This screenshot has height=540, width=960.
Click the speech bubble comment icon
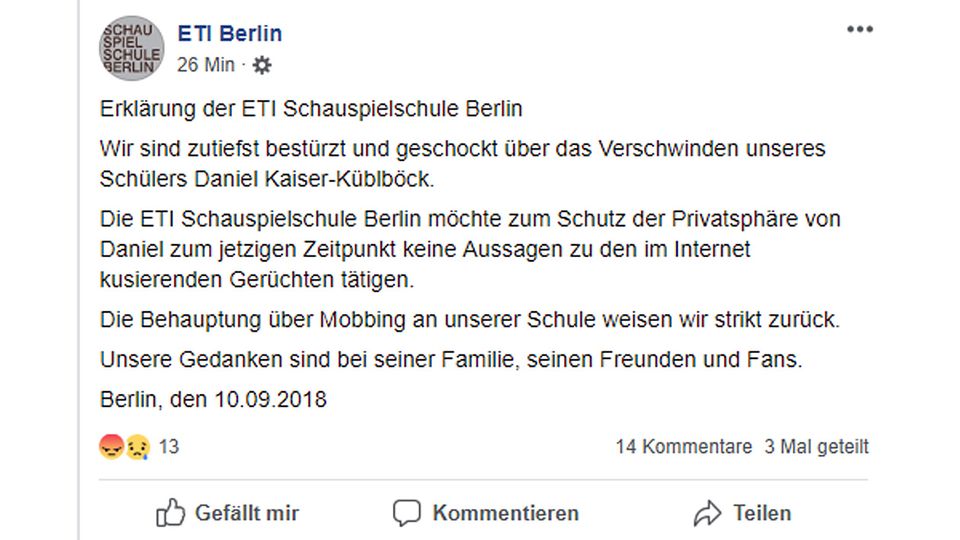pyautogui.click(x=407, y=514)
